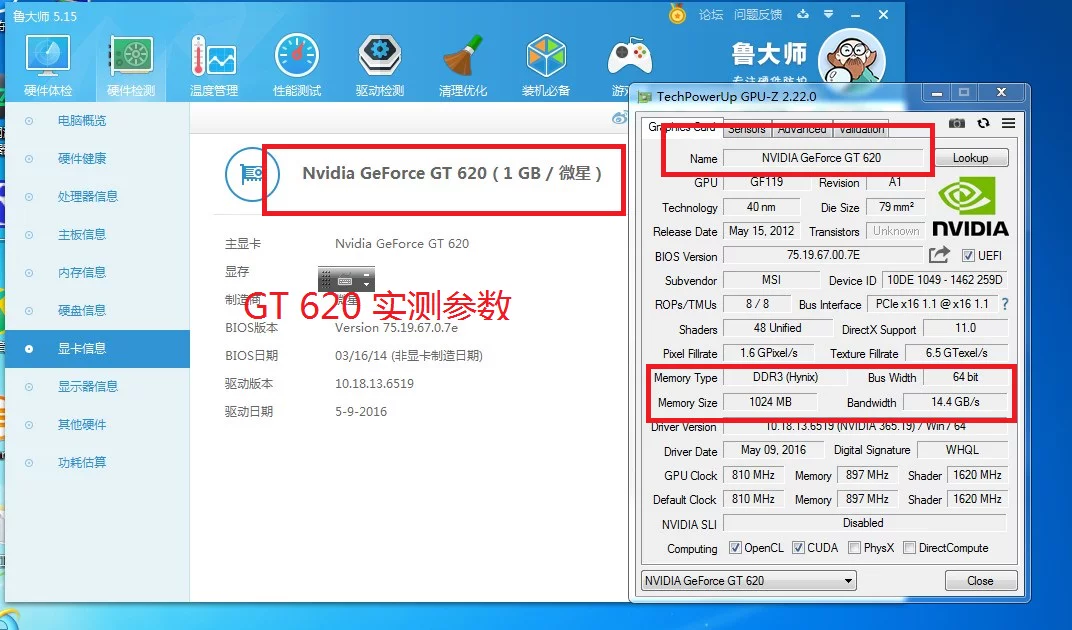This screenshot has height=630, width=1072.
Task: Open GPU-Z hamburger menu icon
Action: click(1008, 123)
